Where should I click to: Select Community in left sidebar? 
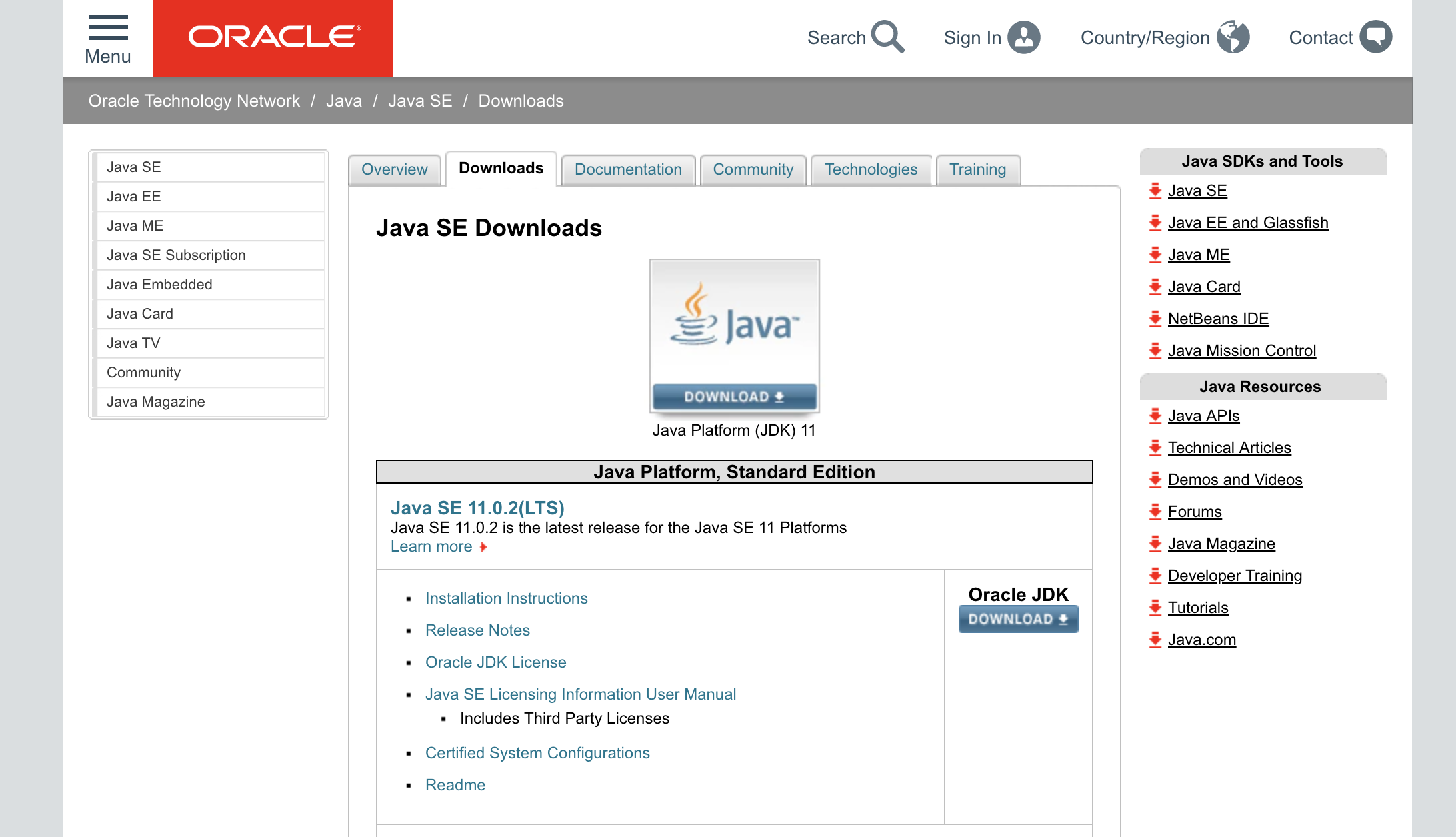click(x=210, y=373)
